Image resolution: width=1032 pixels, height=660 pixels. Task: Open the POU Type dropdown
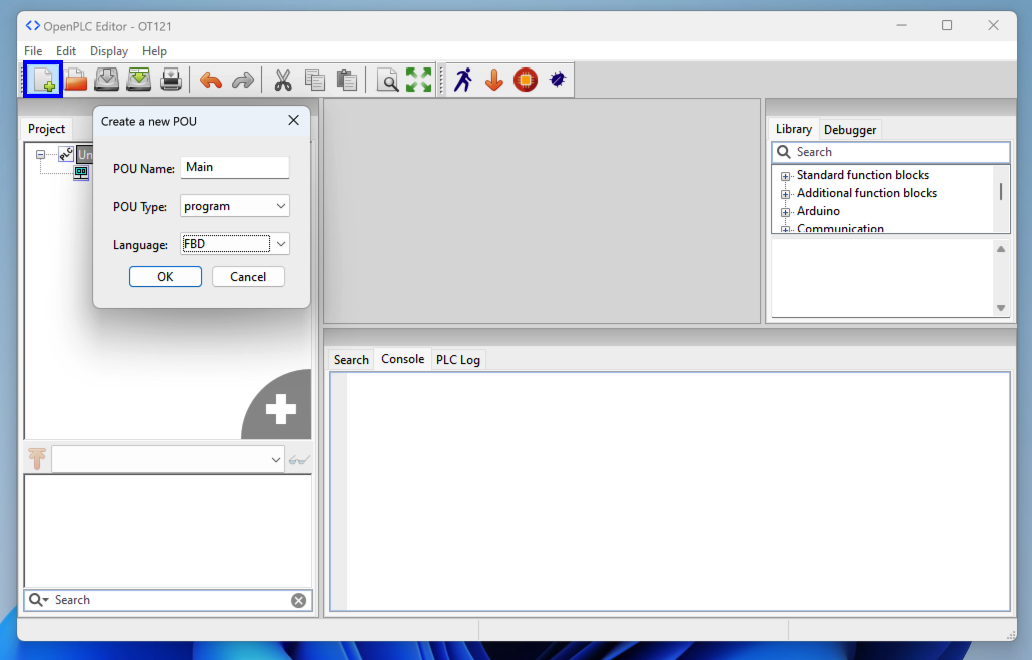pyautogui.click(x=235, y=206)
